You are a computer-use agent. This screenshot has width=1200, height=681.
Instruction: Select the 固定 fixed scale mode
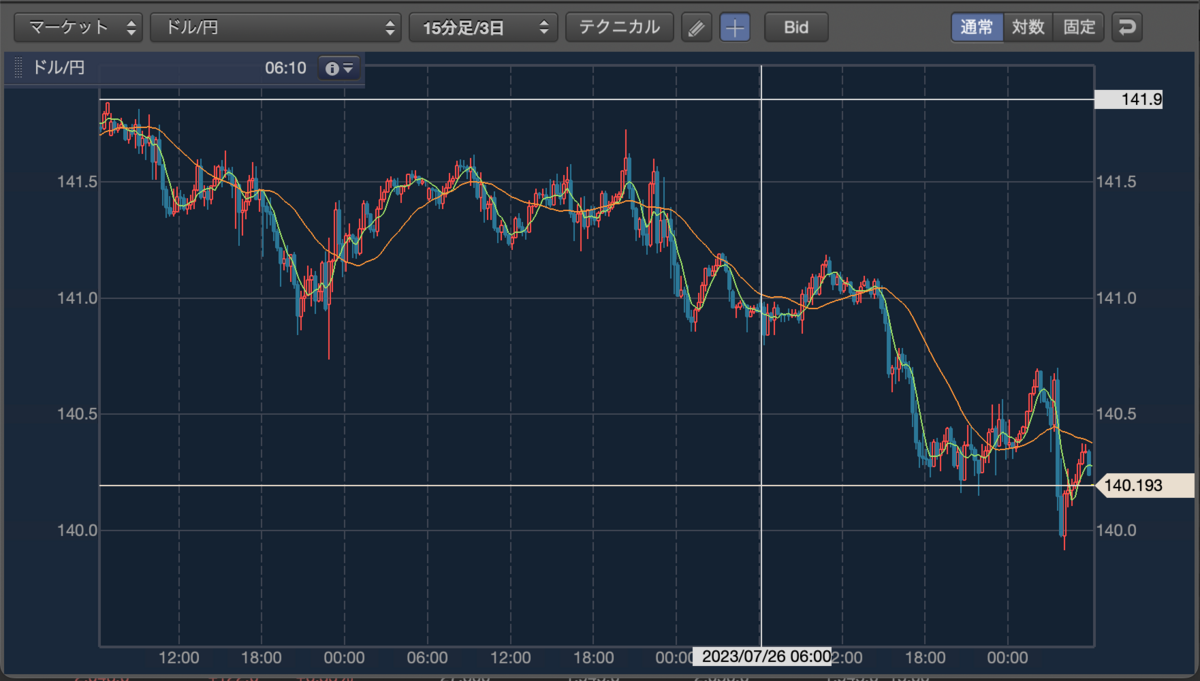(x=1079, y=27)
